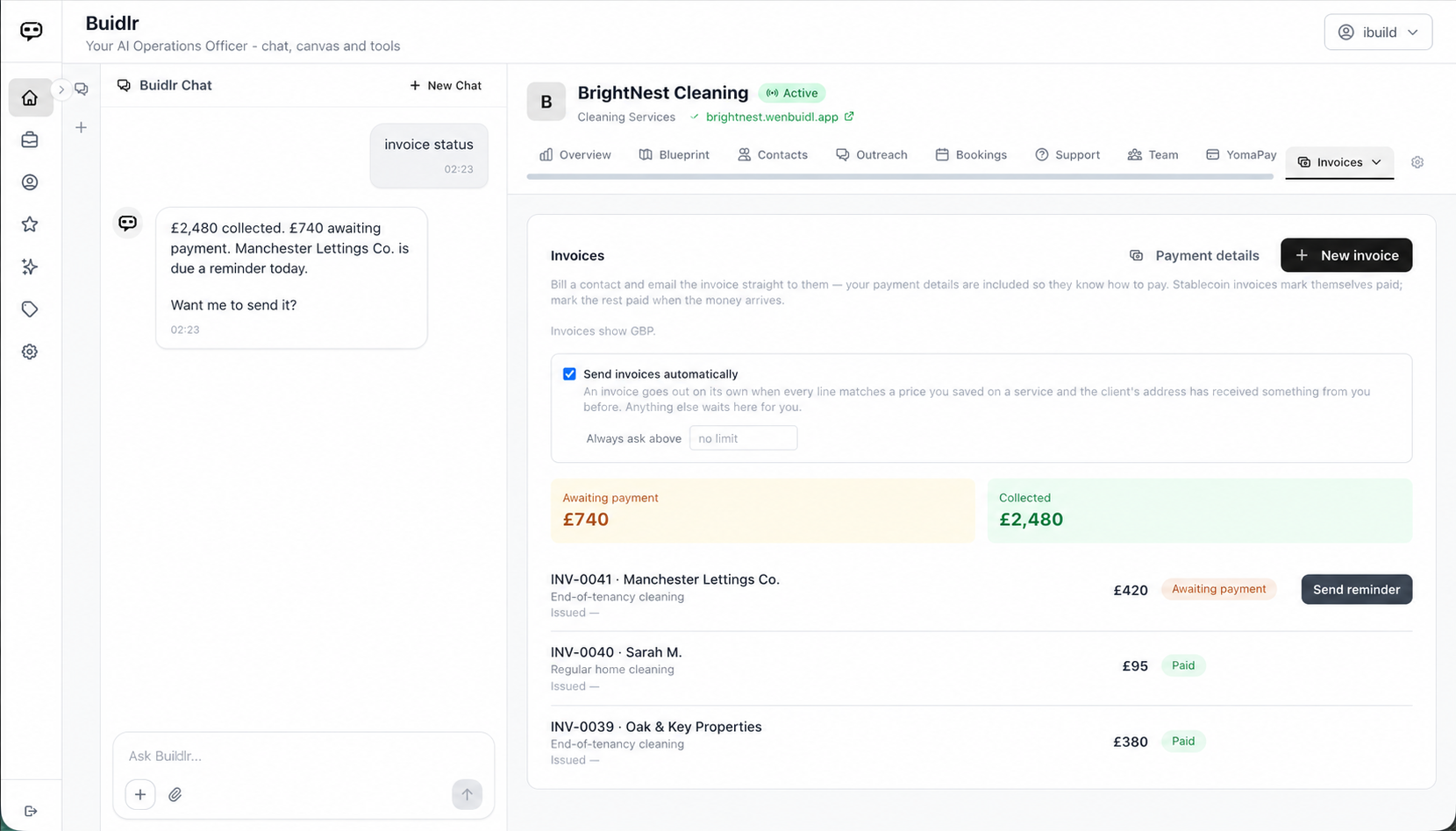Screen dimensions: 1456x831
Task: Open the star favorites sidebar icon
Action: click(x=30, y=224)
